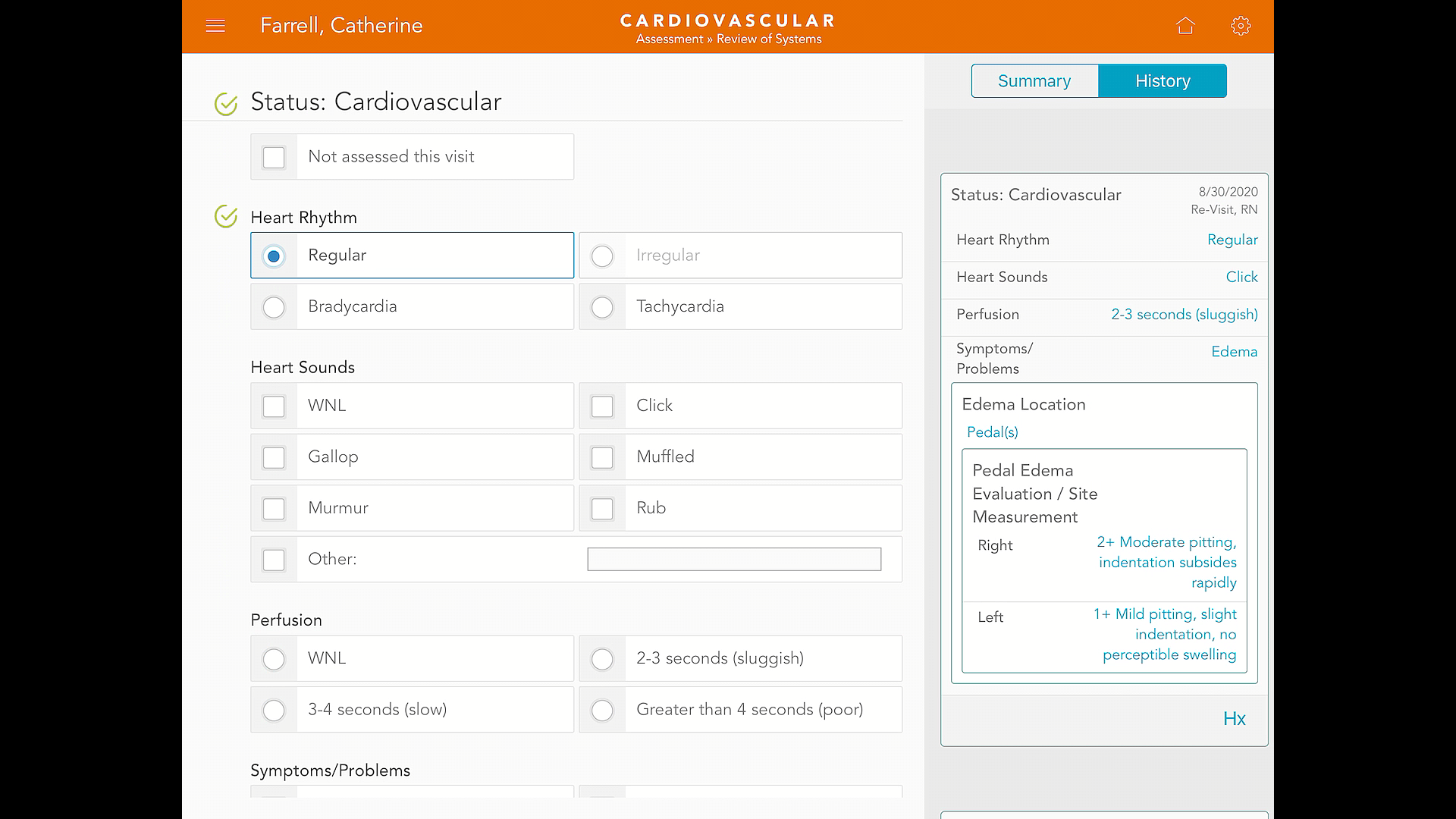Image resolution: width=1456 pixels, height=819 pixels.
Task: Select the Regular heart rhythm radio
Action: pos(274,256)
